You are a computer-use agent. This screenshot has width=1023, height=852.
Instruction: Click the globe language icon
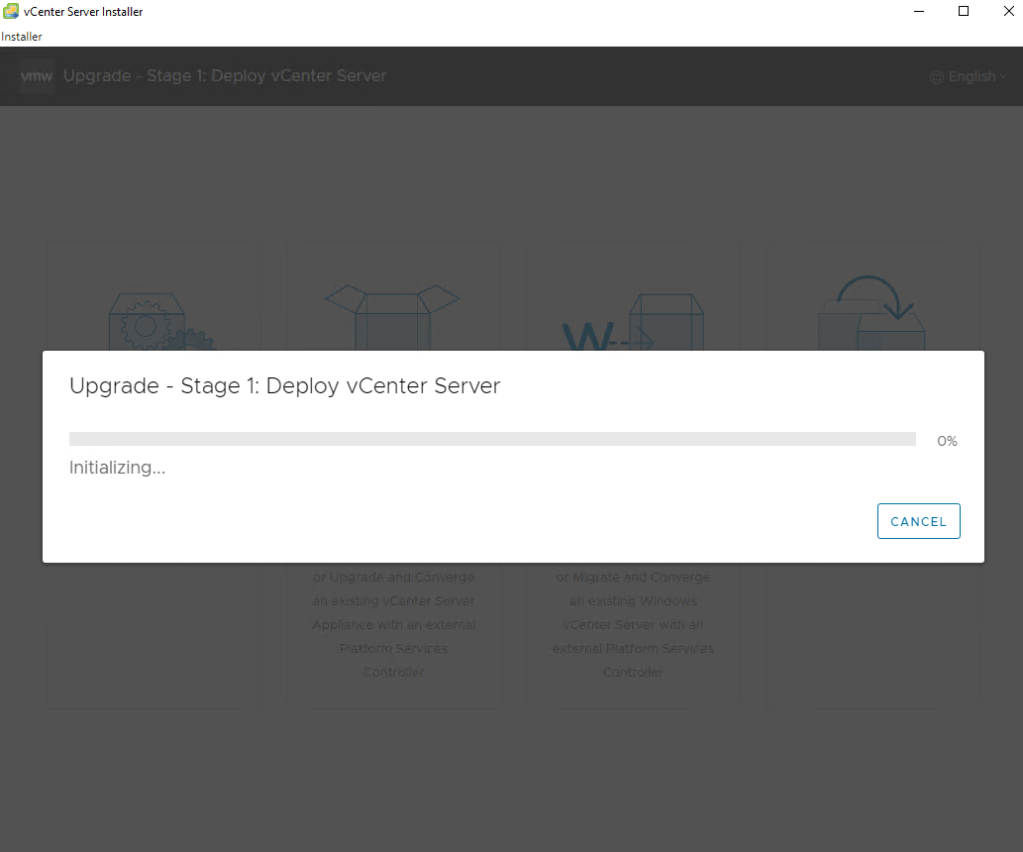coord(936,77)
